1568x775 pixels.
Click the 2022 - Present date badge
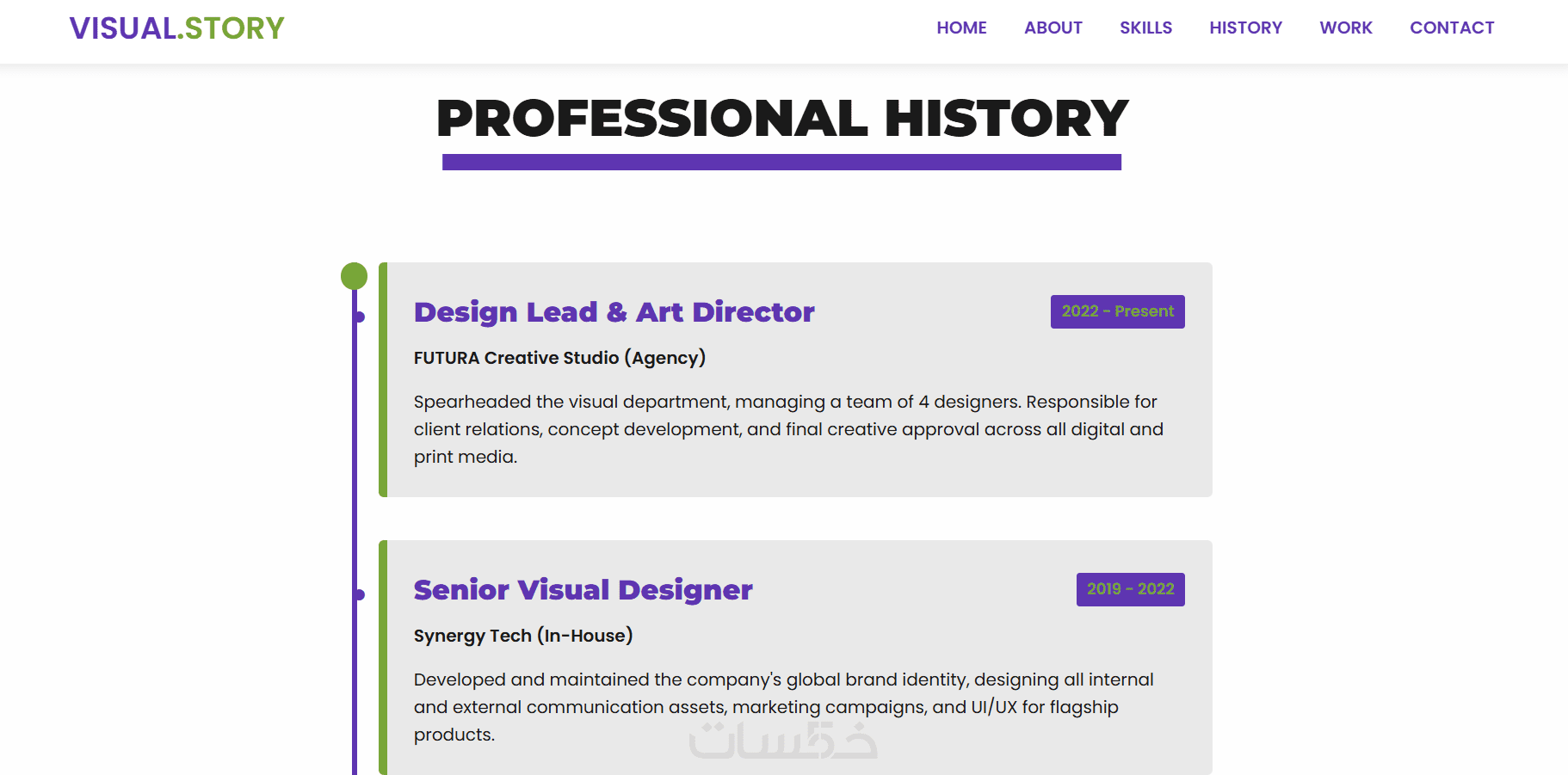click(1117, 311)
